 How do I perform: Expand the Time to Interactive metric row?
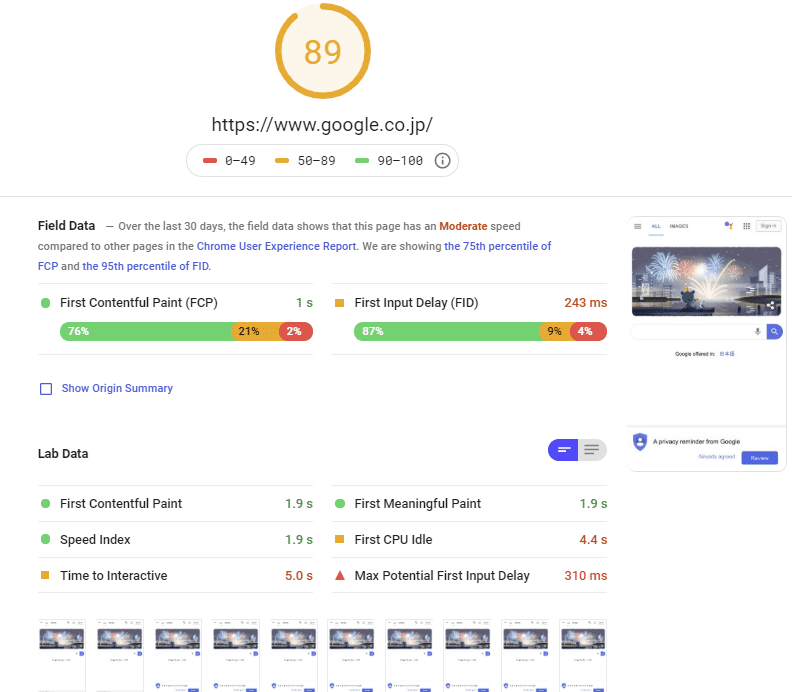coord(175,575)
